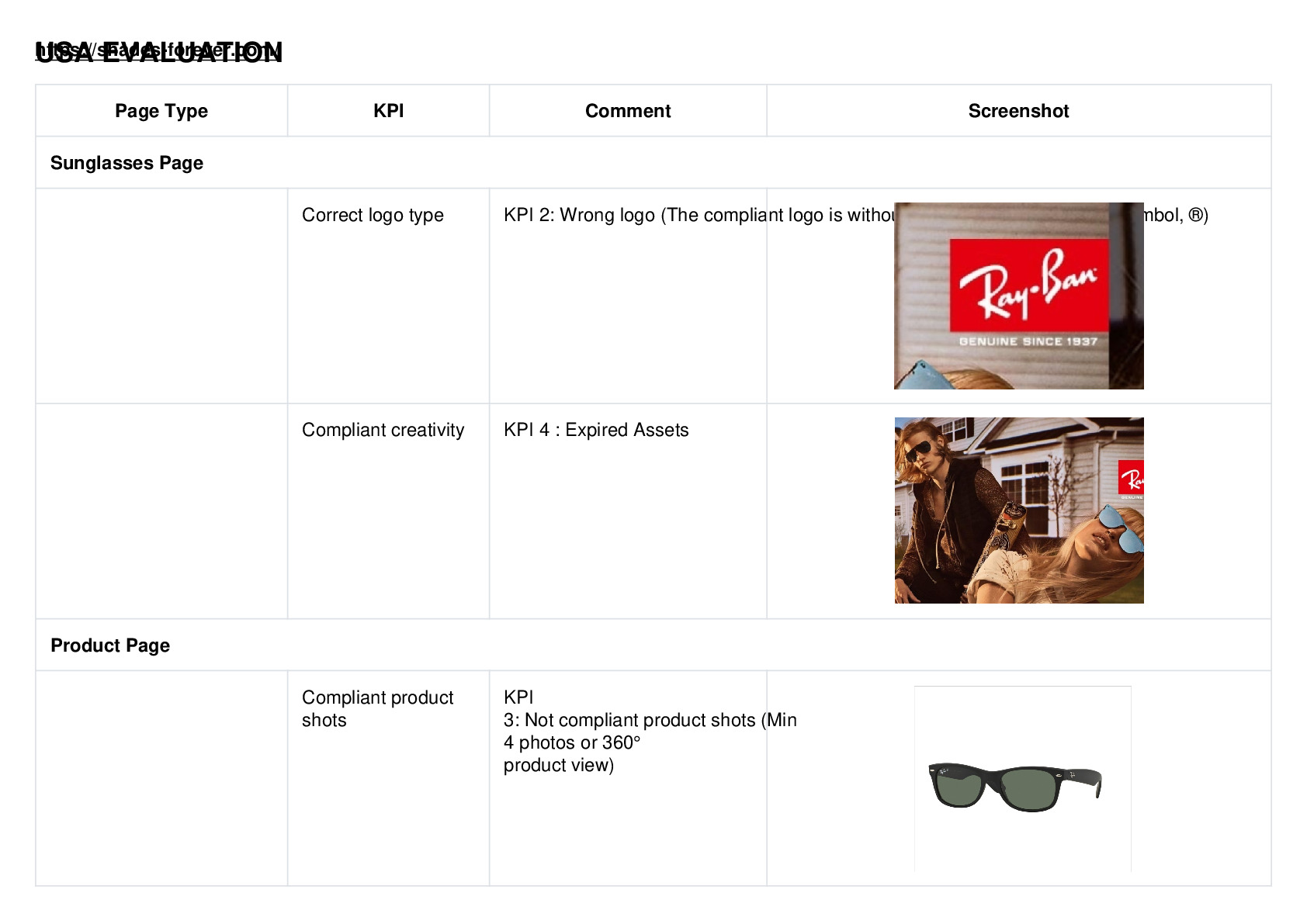
Task: Select the Product Page section row
Action: [653, 645]
